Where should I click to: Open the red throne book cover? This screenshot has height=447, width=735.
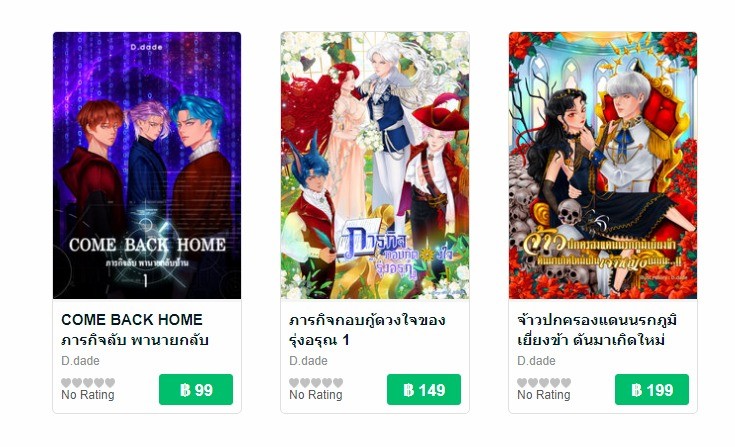click(603, 165)
